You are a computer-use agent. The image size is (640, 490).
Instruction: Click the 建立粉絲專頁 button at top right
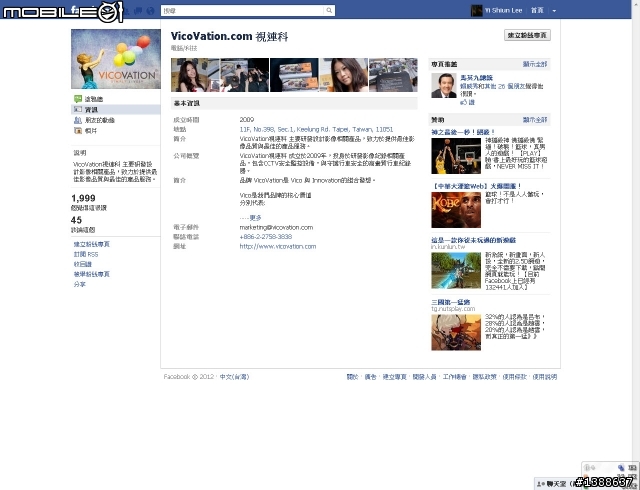[527, 35]
